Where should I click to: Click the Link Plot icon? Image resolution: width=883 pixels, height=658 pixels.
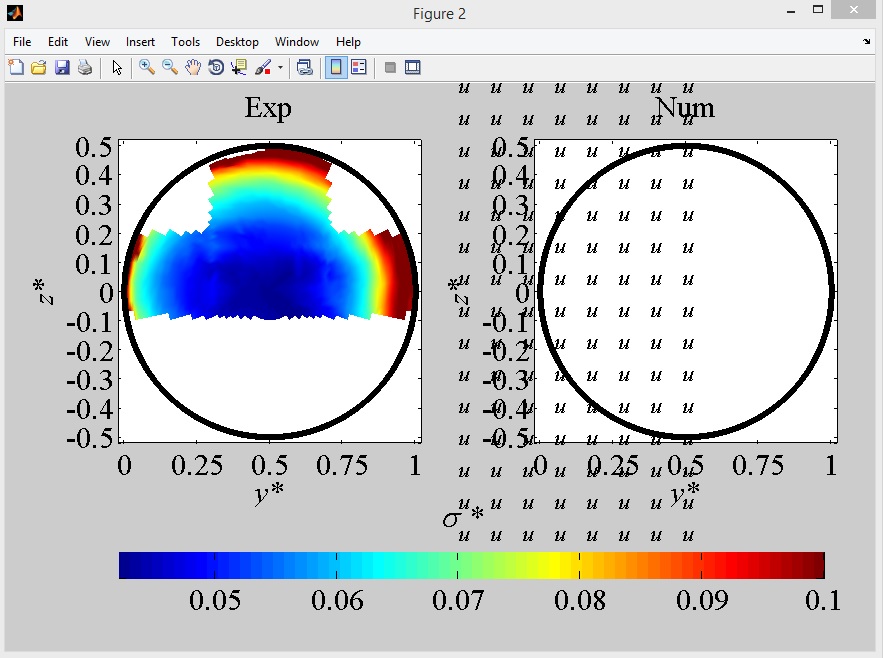(305, 68)
